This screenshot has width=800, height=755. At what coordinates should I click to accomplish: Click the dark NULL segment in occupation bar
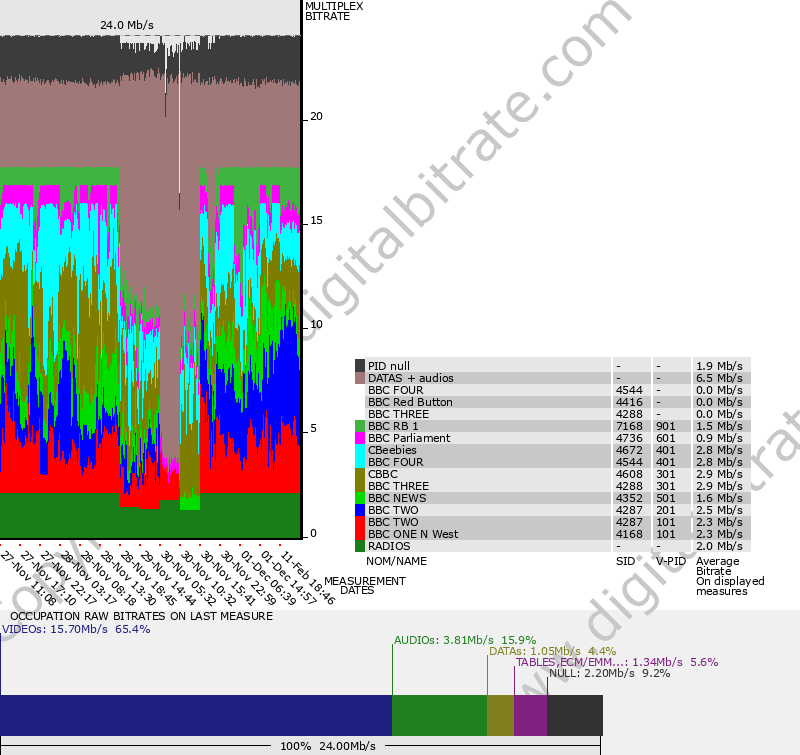point(575,715)
